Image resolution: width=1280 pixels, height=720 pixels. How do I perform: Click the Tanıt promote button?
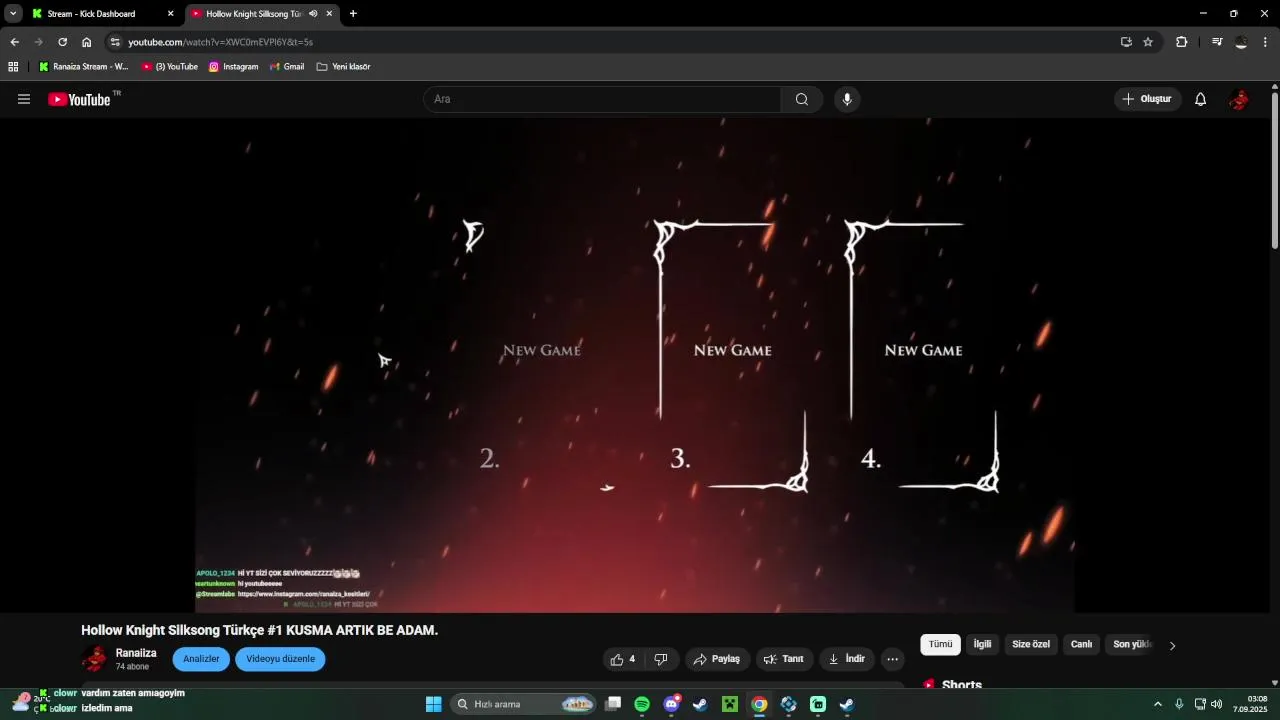[784, 659]
